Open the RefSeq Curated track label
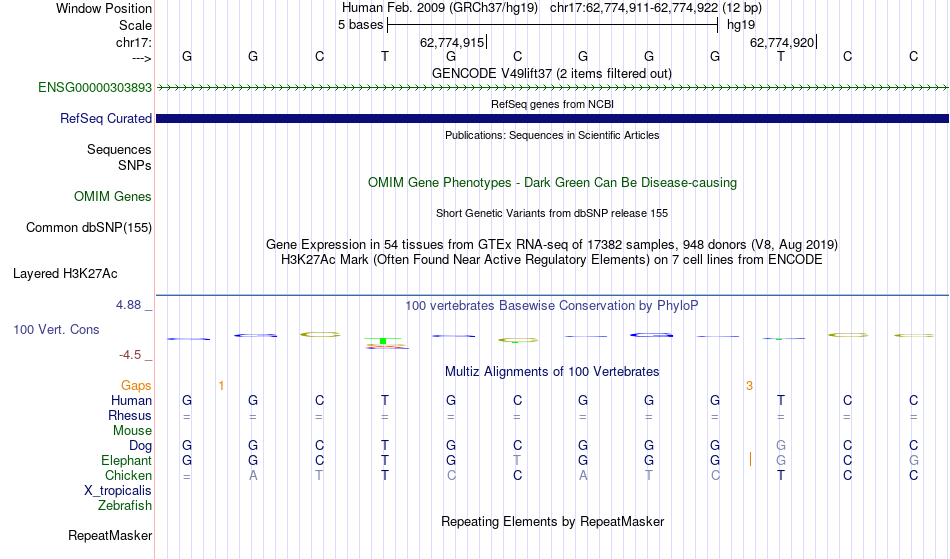The height and width of the screenshot is (559, 950). [x=105, y=119]
